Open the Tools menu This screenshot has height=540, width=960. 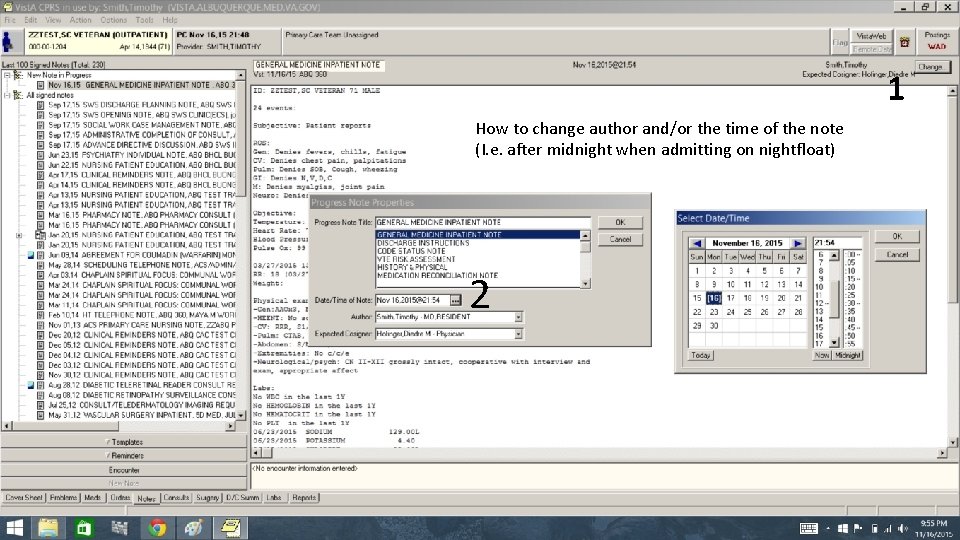144,20
